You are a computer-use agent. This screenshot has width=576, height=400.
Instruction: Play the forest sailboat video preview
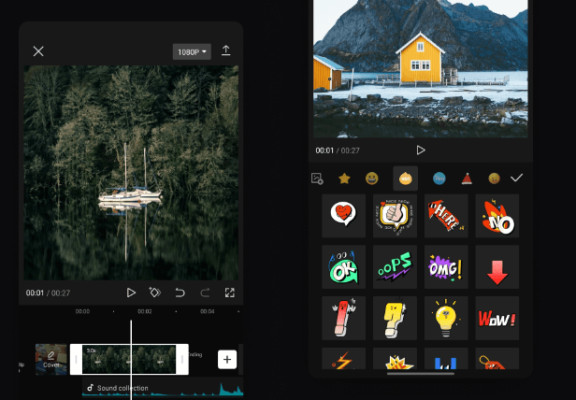pyautogui.click(x=131, y=293)
